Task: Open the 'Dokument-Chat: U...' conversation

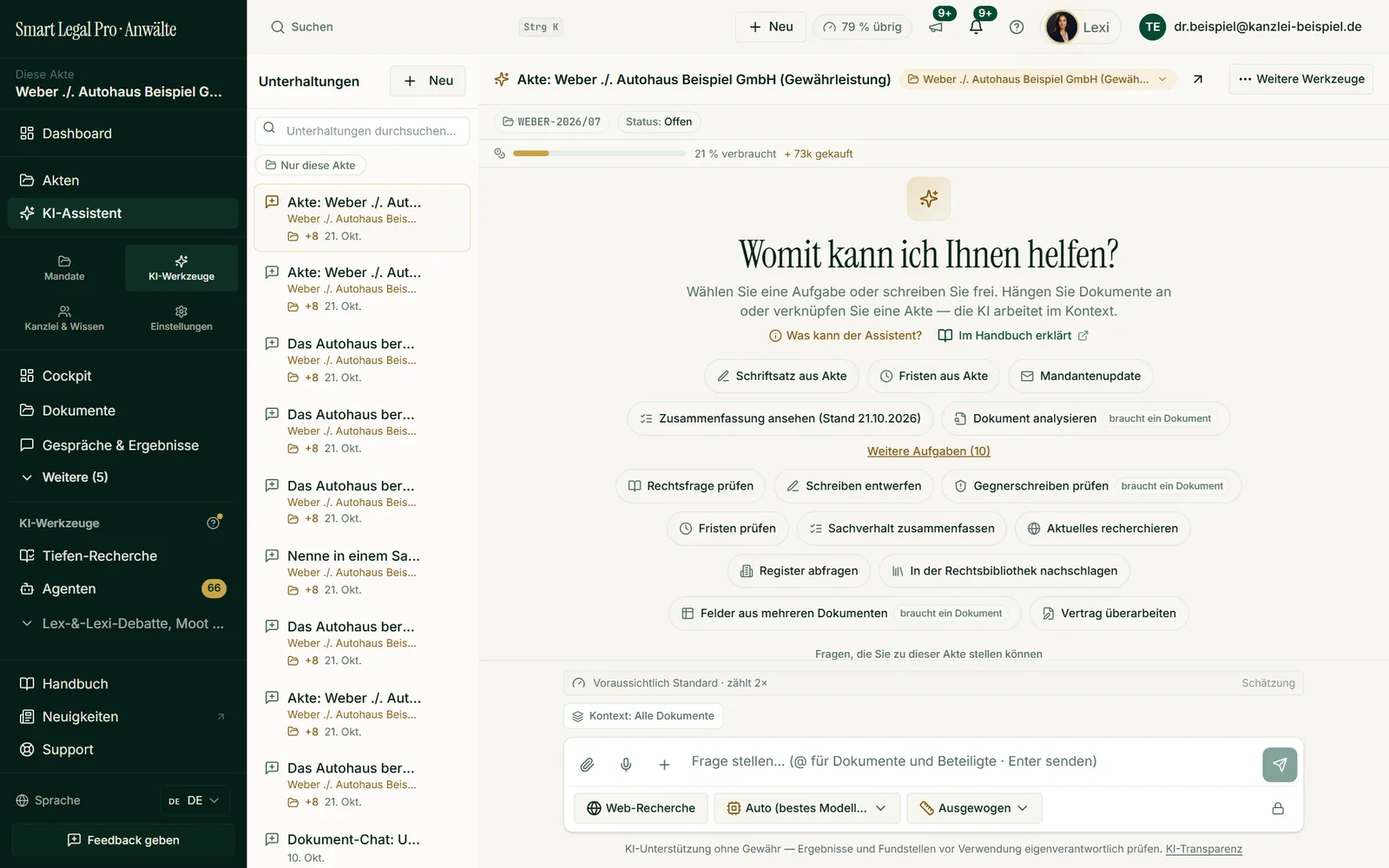Action: click(x=362, y=847)
